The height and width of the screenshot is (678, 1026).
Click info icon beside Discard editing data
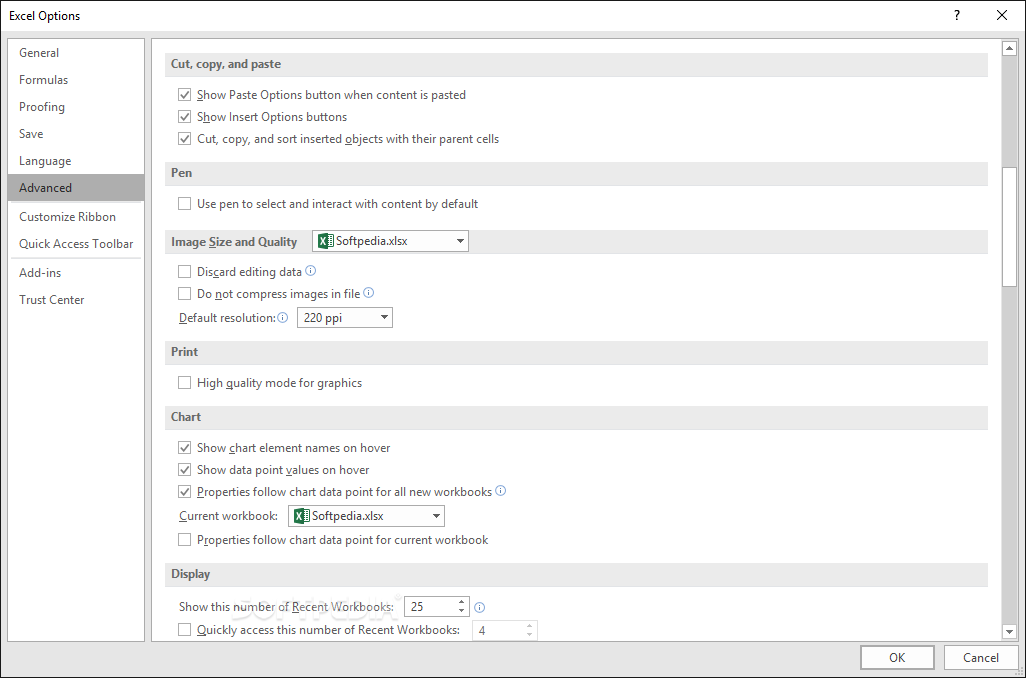(311, 270)
